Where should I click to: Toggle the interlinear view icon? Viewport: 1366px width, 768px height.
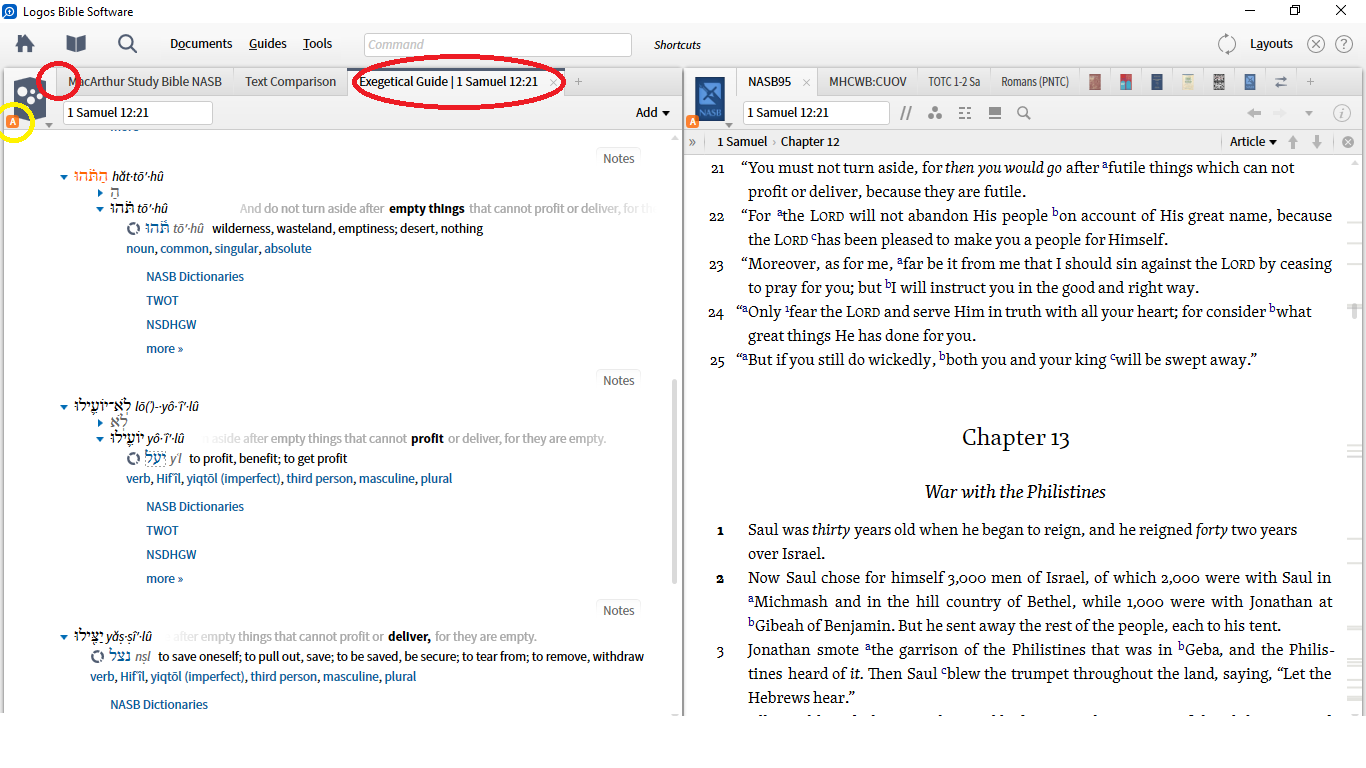tap(965, 113)
